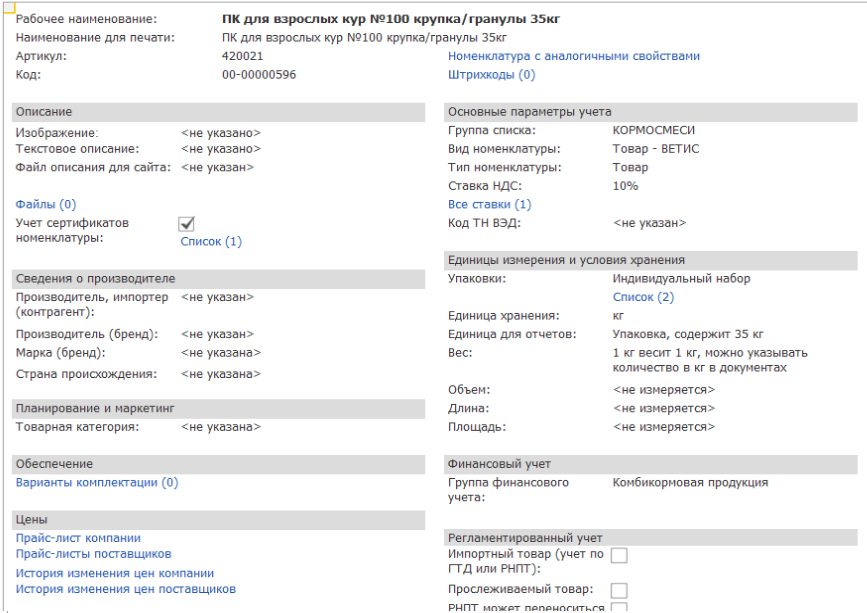View История изменения цен поставщиков
The image size is (867, 613).
point(126,589)
